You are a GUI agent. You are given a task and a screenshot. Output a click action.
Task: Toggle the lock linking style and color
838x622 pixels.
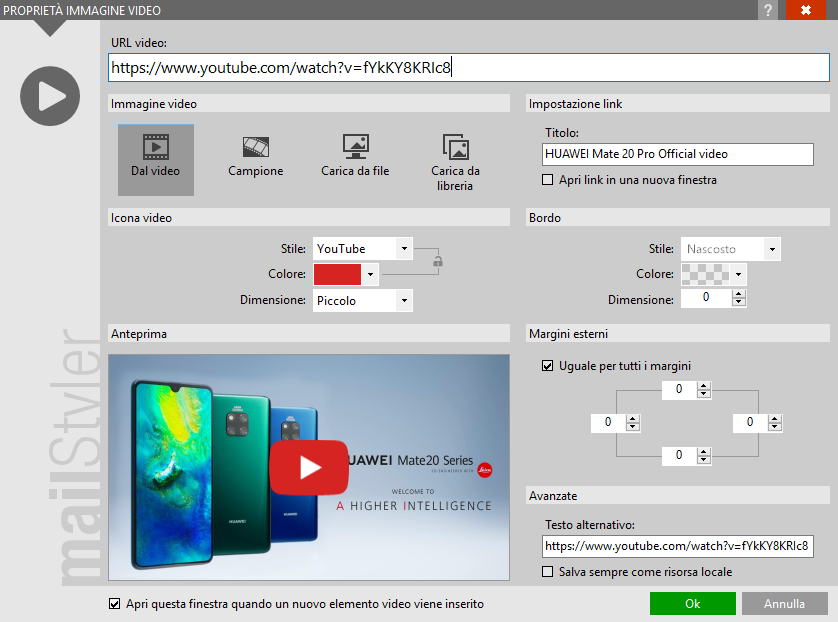pos(438,261)
